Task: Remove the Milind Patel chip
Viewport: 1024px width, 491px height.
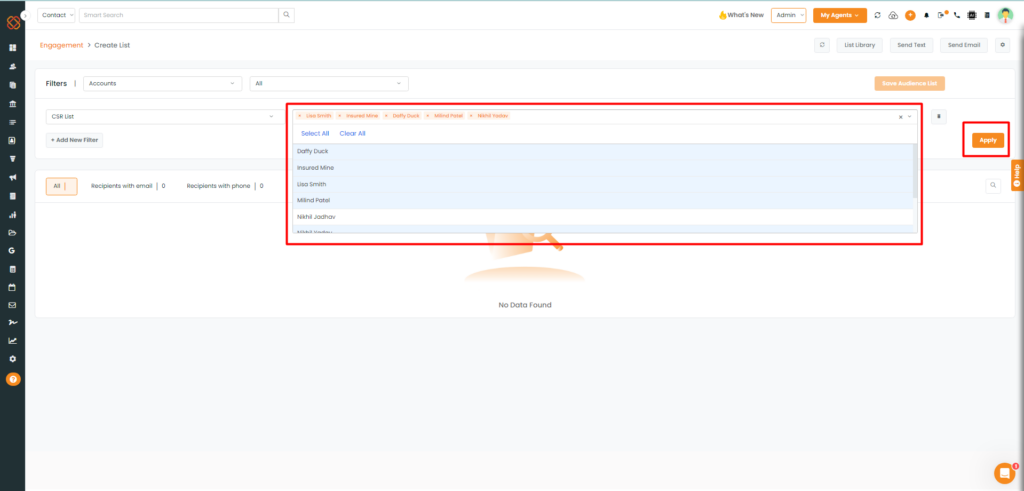Action: (428, 116)
